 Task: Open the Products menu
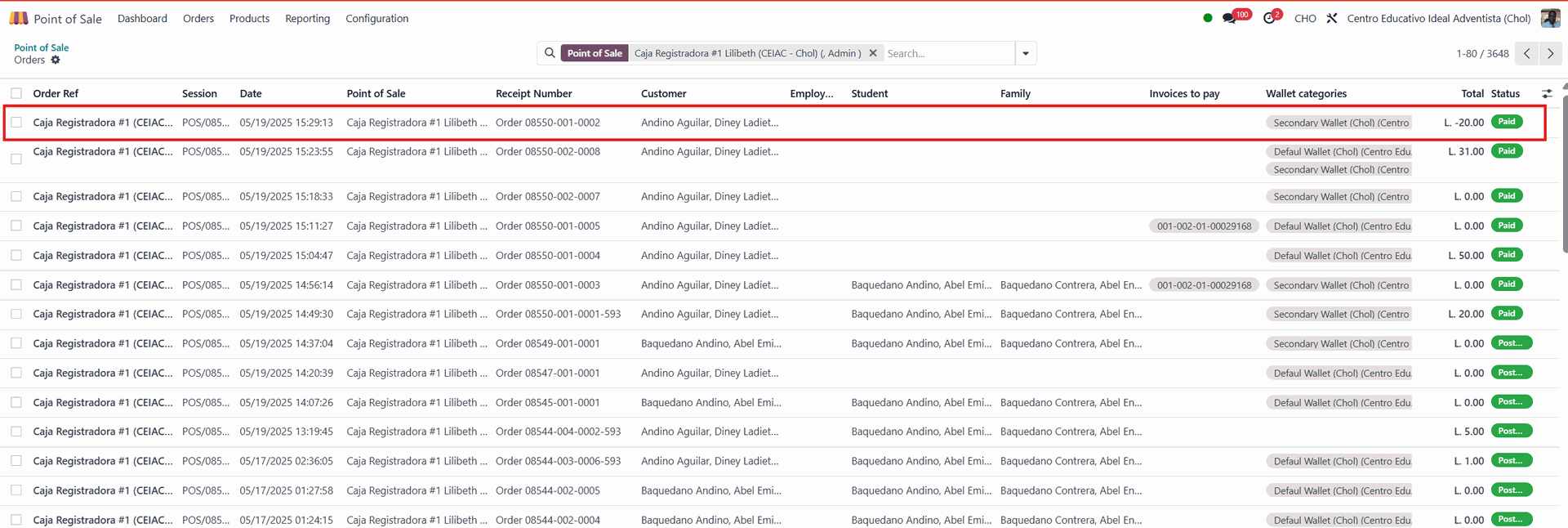click(249, 18)
